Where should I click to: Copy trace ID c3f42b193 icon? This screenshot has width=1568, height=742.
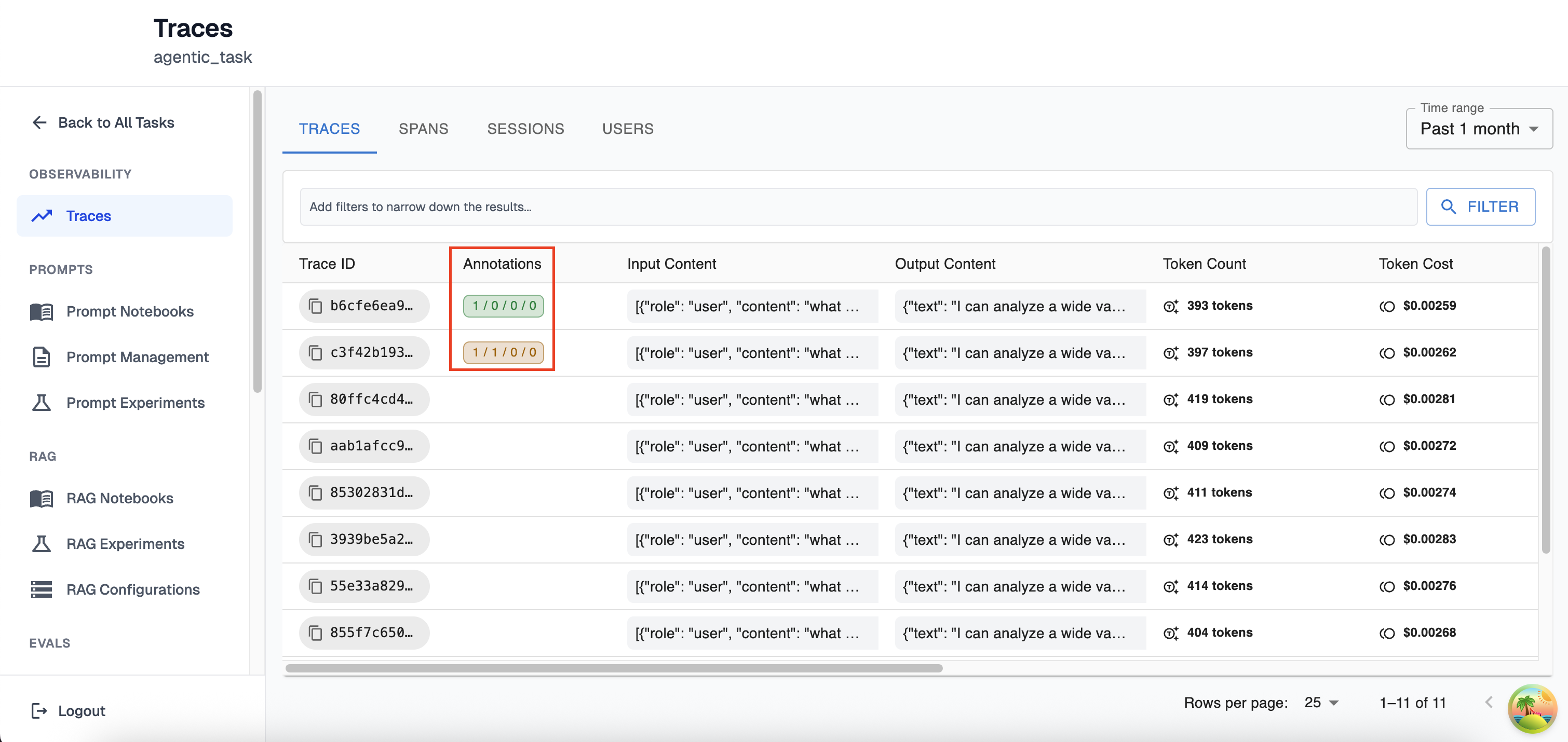click(x=315, y=353)
